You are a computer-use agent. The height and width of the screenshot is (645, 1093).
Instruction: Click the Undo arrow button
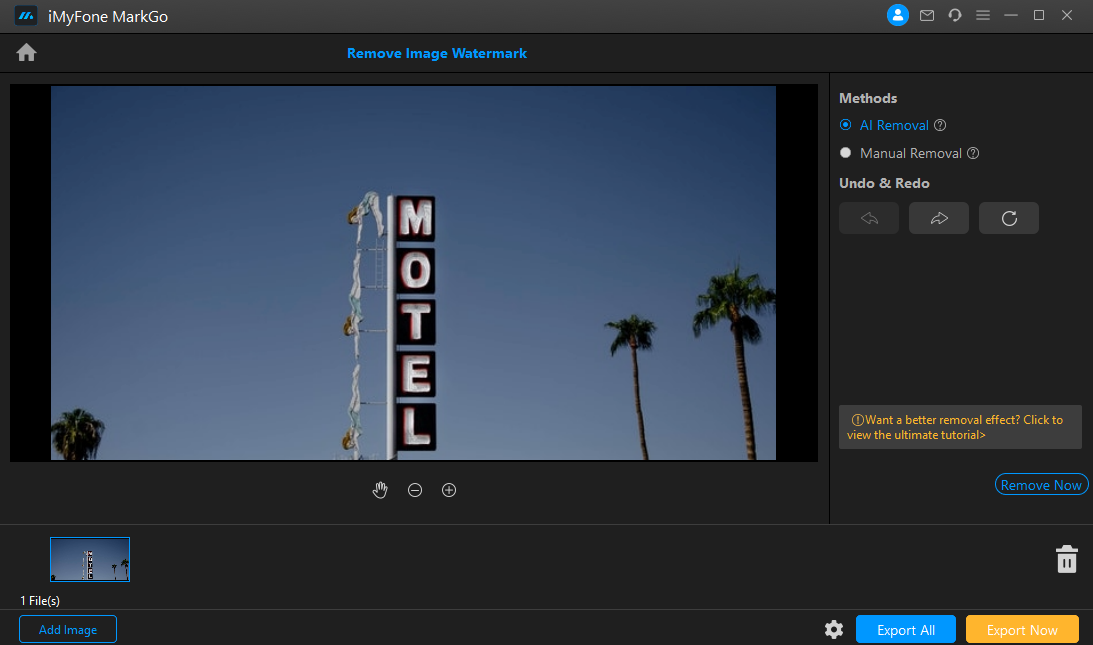point(869,218)
